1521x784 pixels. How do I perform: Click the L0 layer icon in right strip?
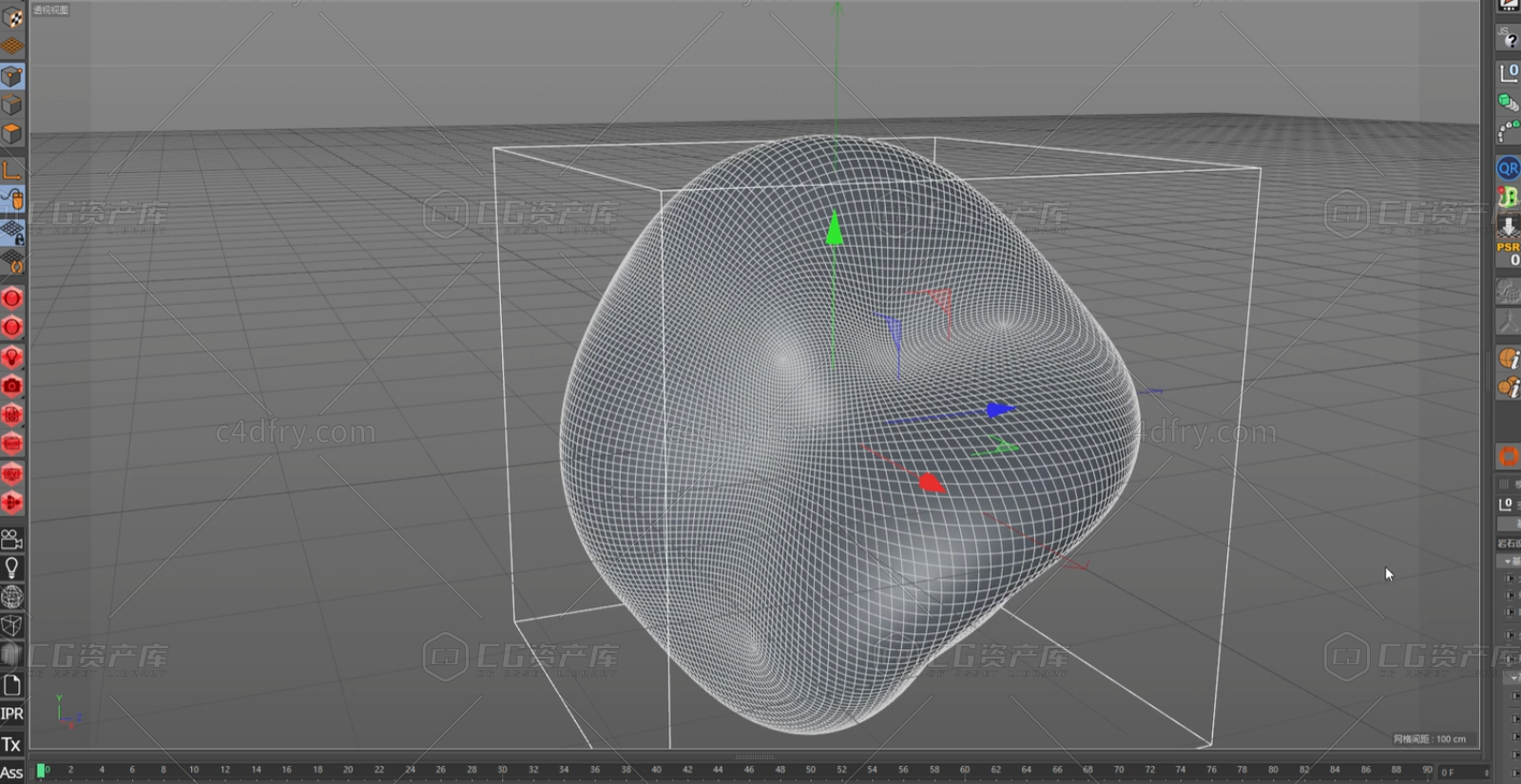(1509, 72)
